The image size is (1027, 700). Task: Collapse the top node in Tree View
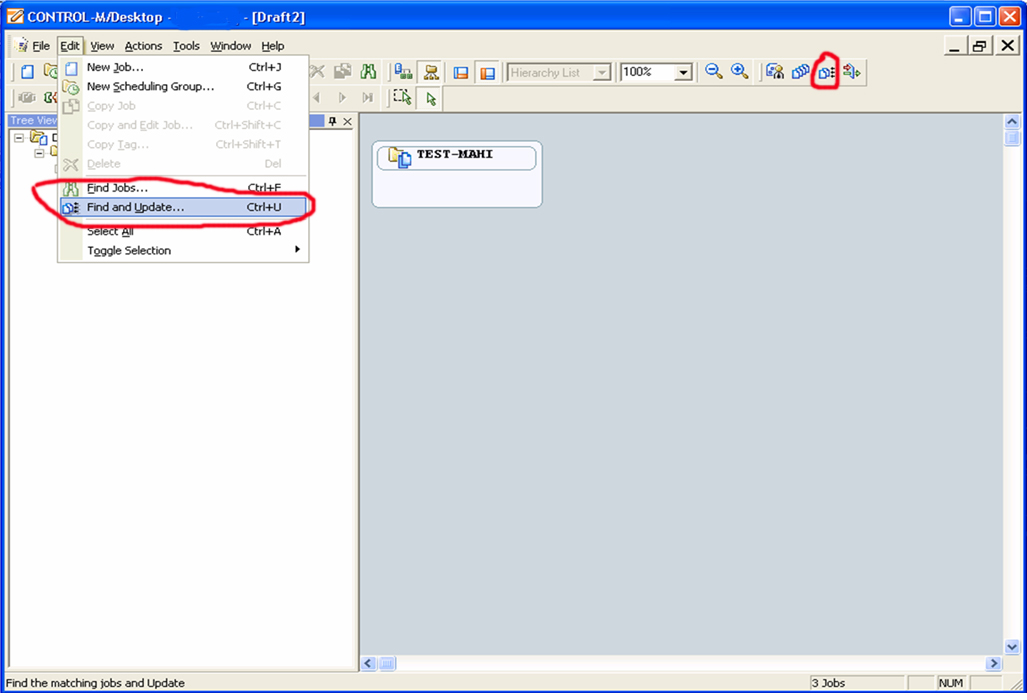coord(19,138)
